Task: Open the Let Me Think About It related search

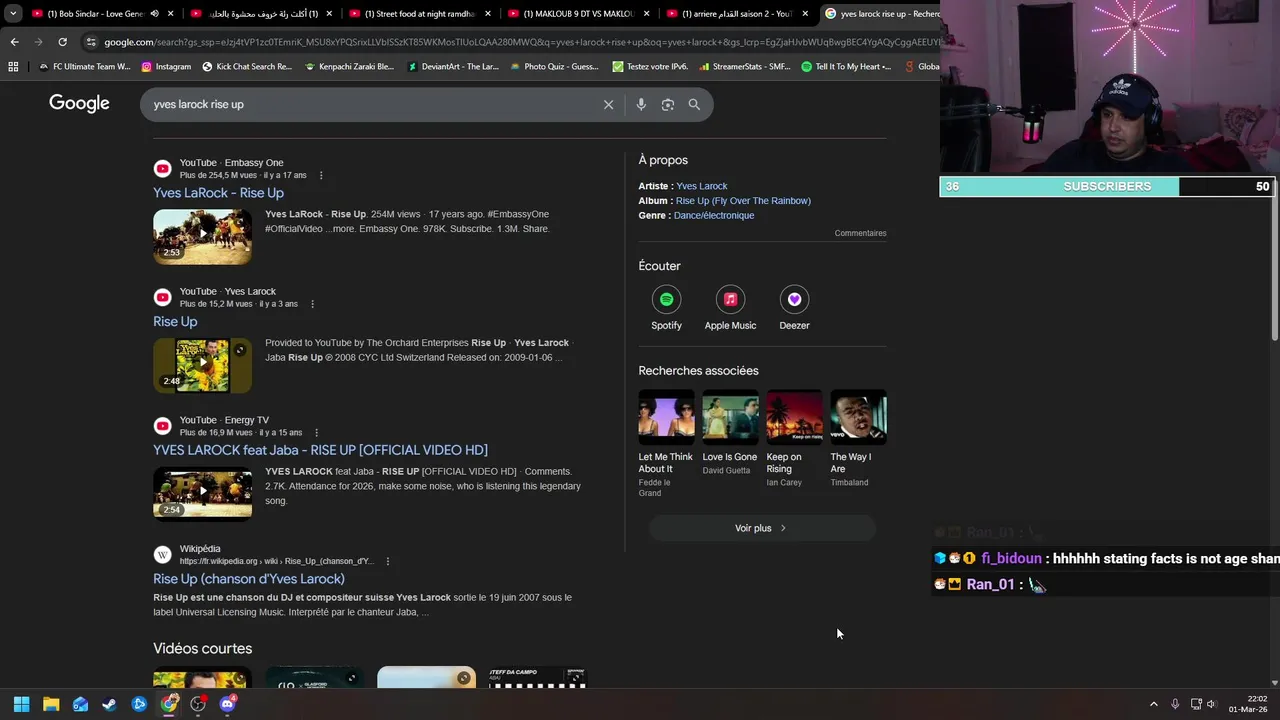Action: tap(666, 444)
